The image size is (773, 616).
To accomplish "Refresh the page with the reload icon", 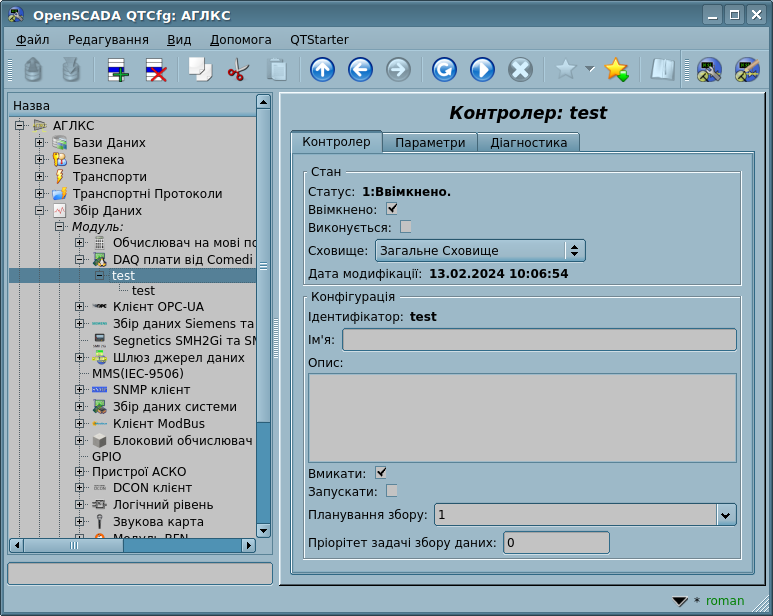I will point(444,70).
